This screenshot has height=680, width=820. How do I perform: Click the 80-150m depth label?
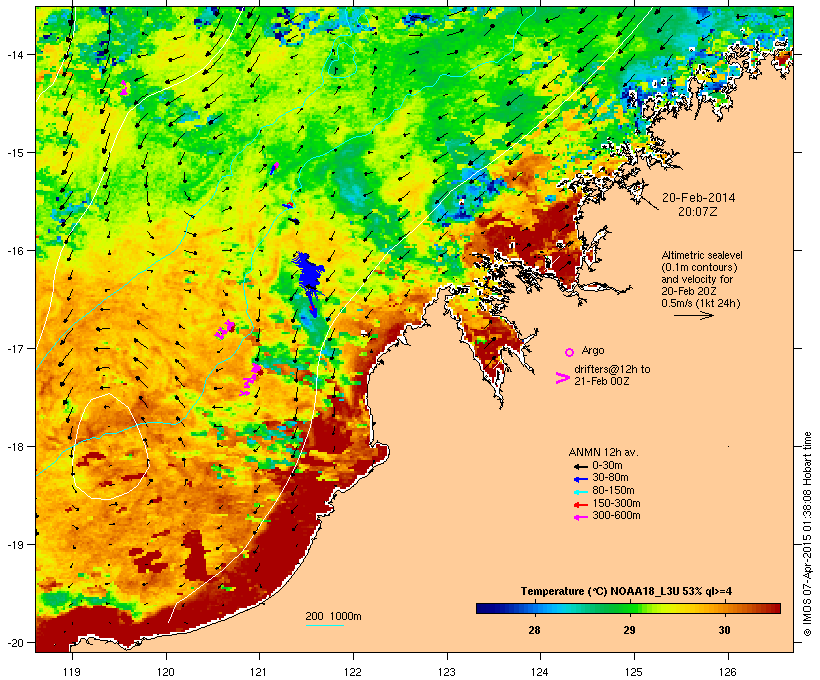[x=613, y=491]
